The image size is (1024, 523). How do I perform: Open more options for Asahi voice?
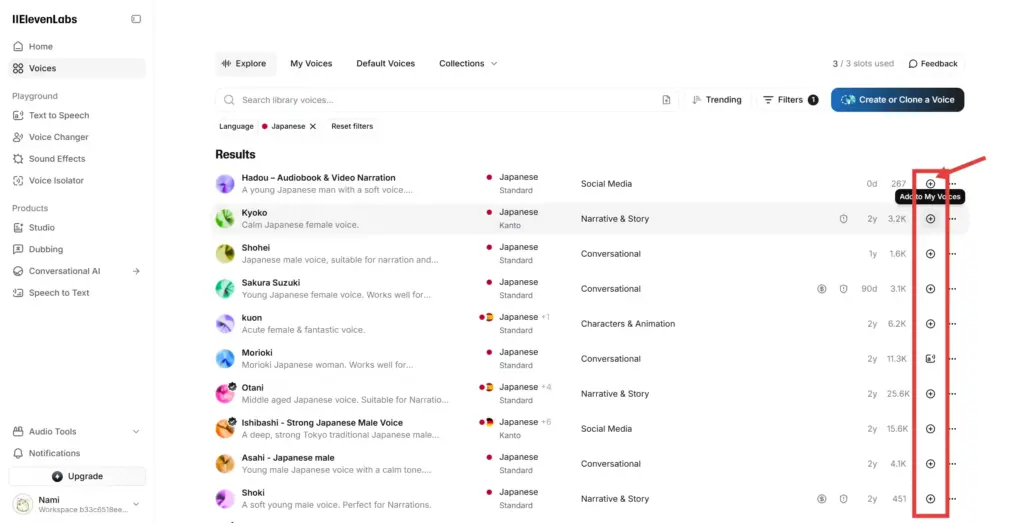click(x=953, y=464)
